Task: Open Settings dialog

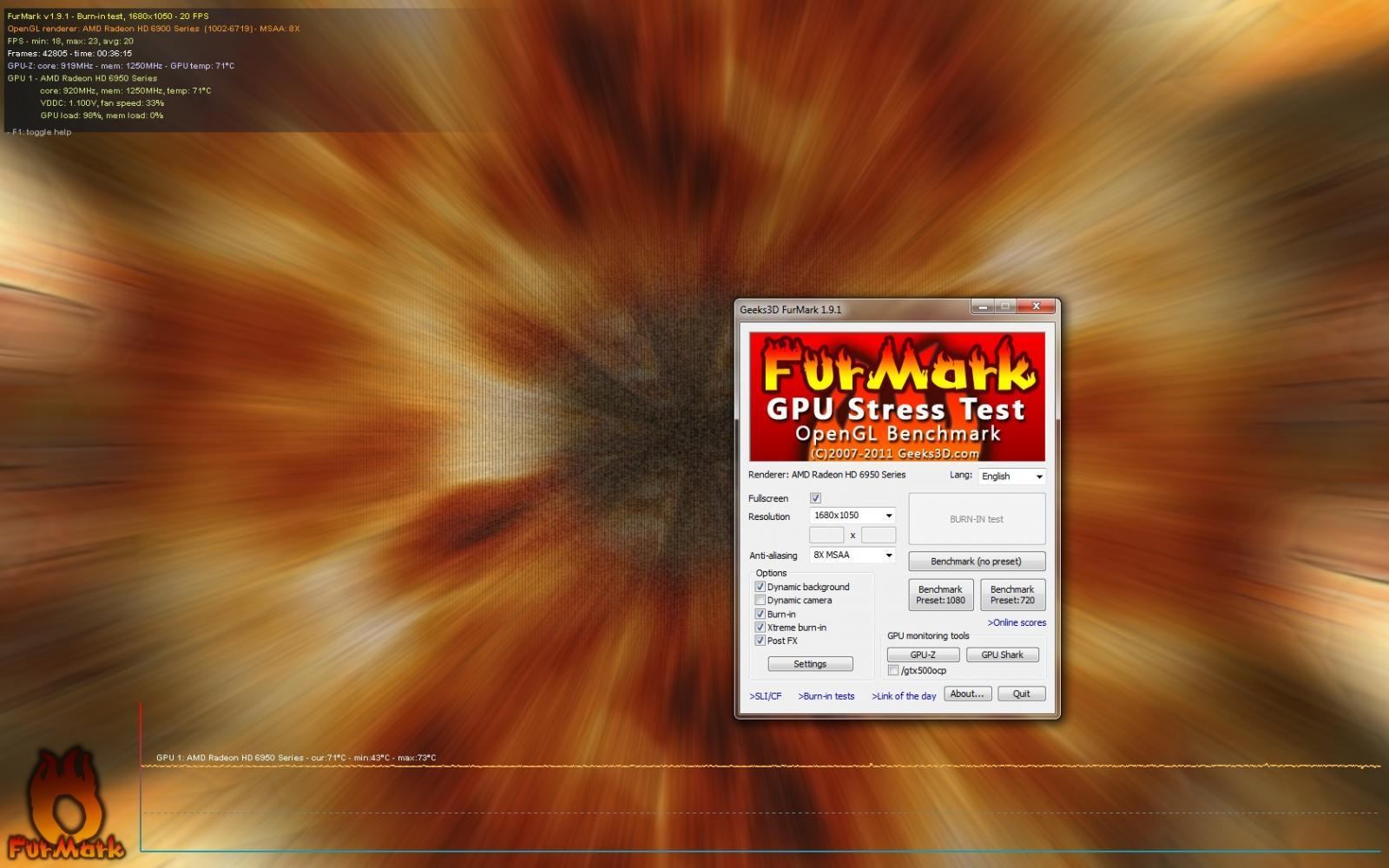Action: (x=810, y=664)
